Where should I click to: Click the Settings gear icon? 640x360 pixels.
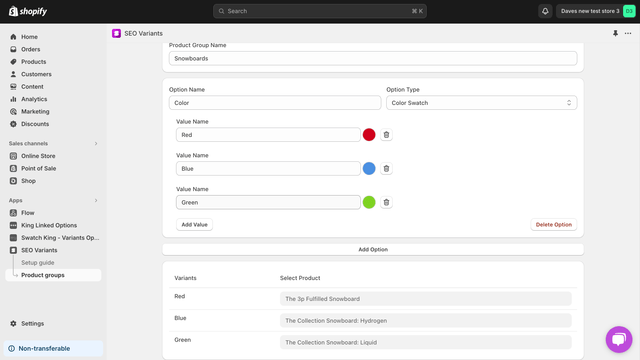click(13, 323)
